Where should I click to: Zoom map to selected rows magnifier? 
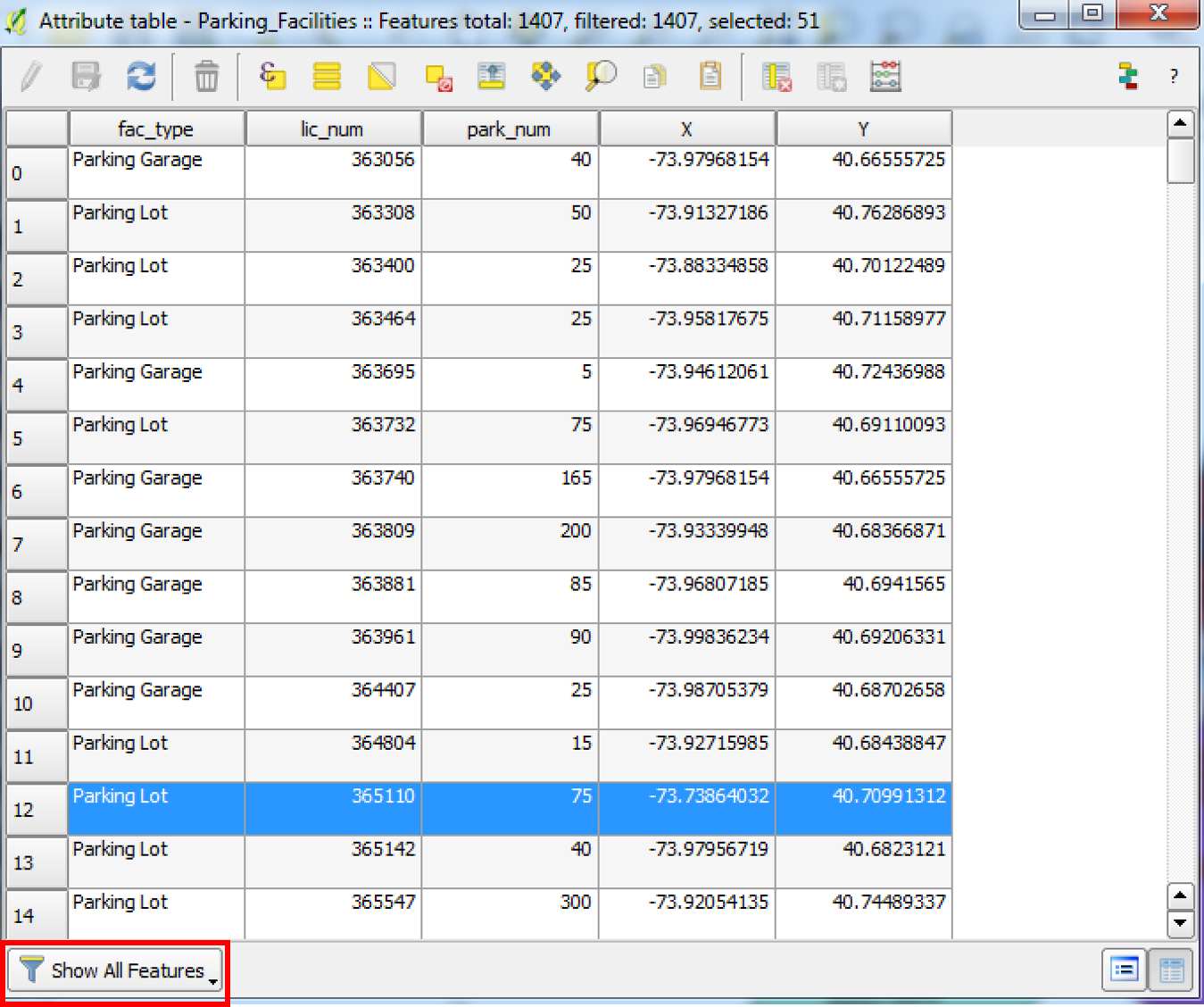tap(601, 77)
